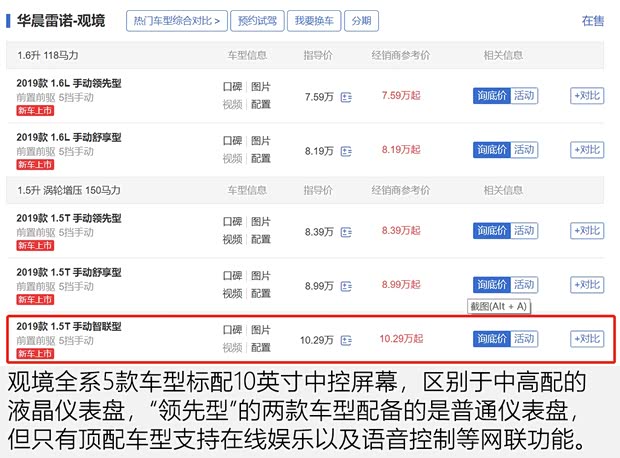The width and height of the screenshot is (620, 458).
Task: Click 新车上市 tag under 1.5T 手动智联型
Action: [35, 354]
